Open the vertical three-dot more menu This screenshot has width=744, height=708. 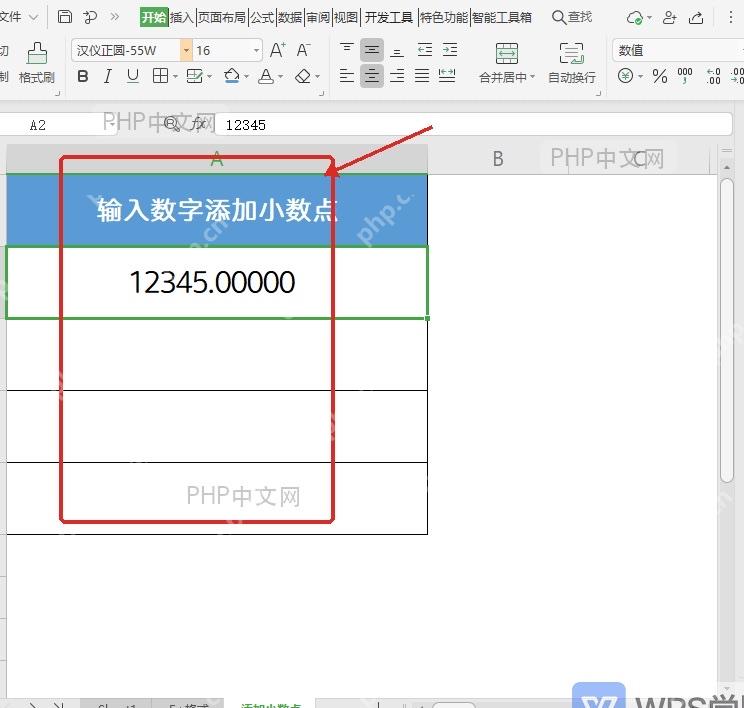[x=730, y=18]
